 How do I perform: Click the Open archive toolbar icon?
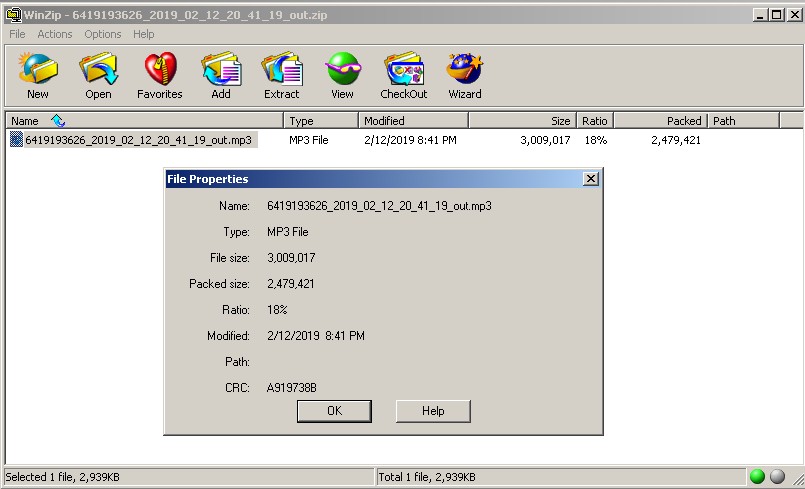(x=98, y=68)
